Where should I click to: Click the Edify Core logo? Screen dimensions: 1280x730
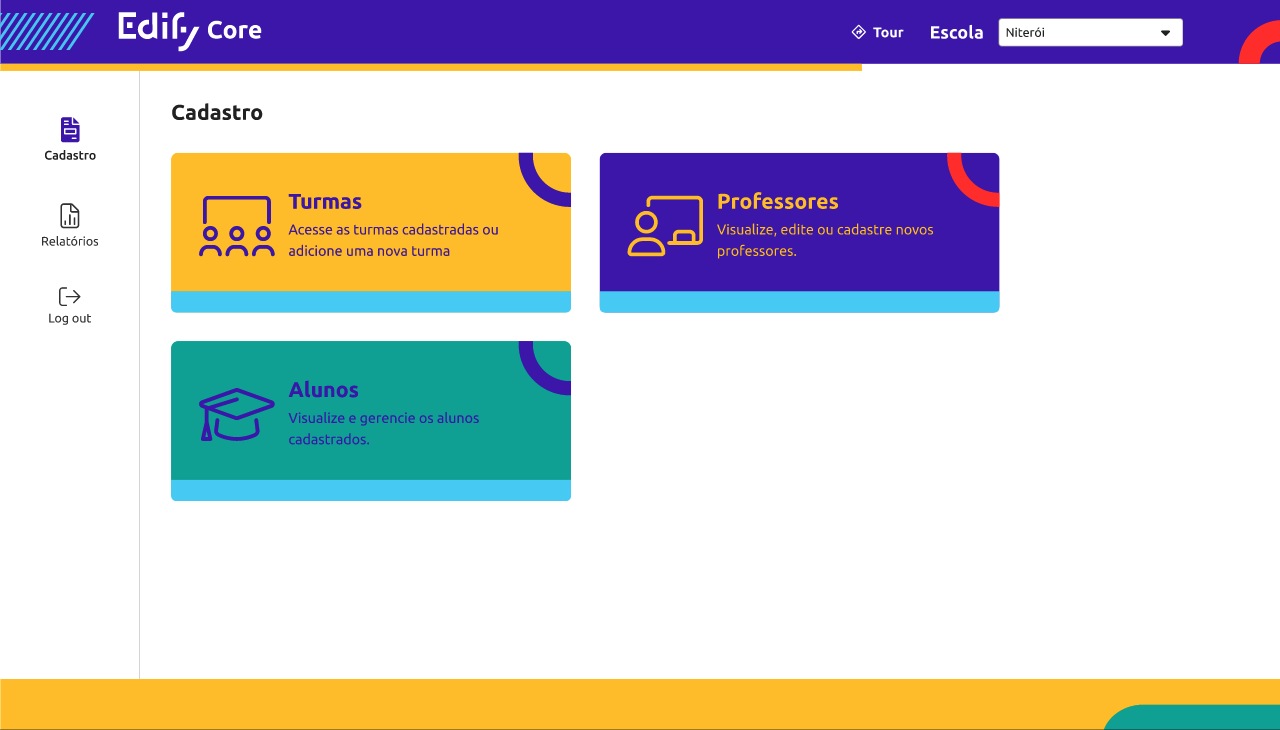point(190,31)
